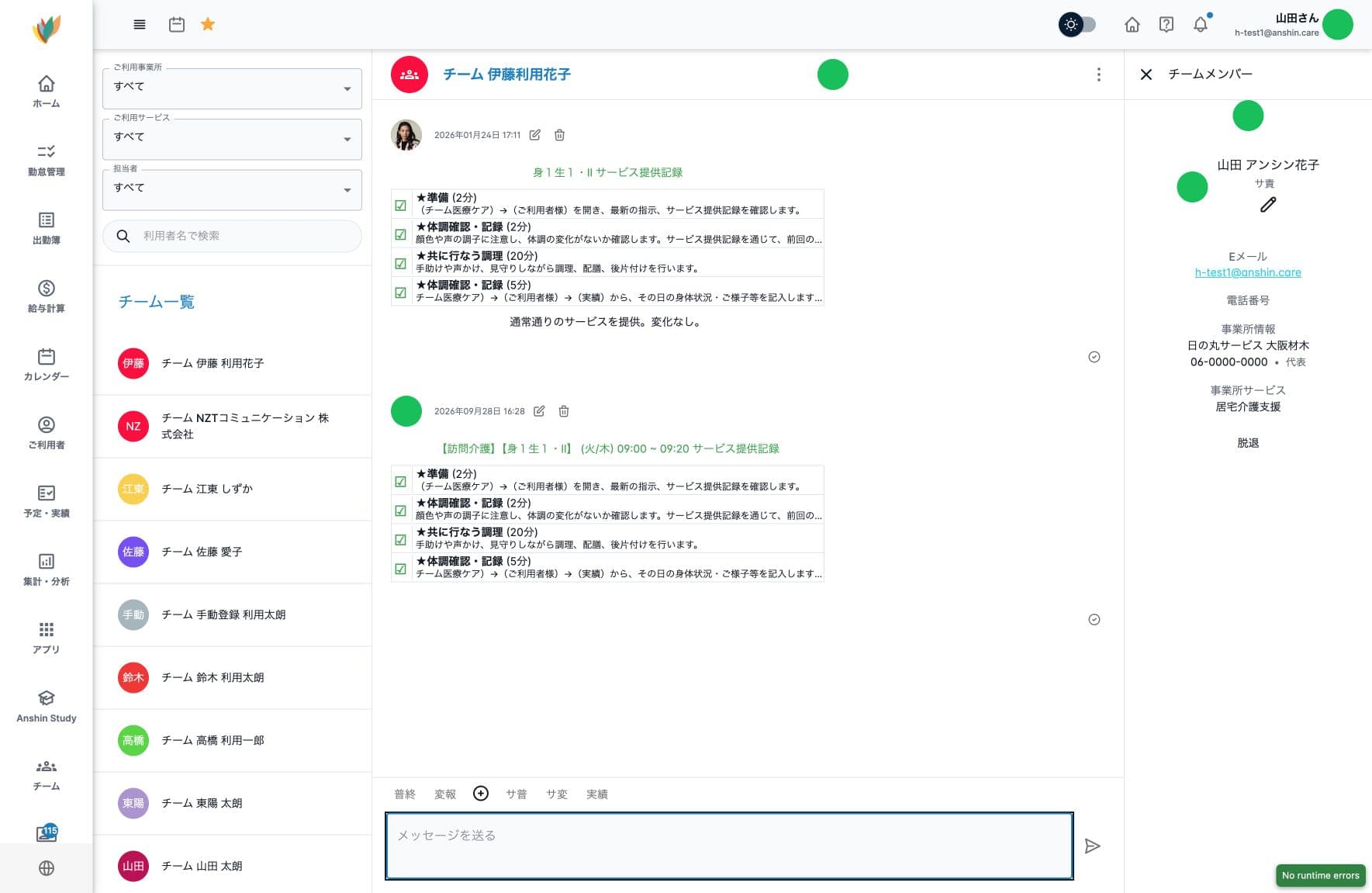This screenshot has width=1372, height=893.
Task: Insert 実績 template shortcut
Action: (x=597, y=794)
